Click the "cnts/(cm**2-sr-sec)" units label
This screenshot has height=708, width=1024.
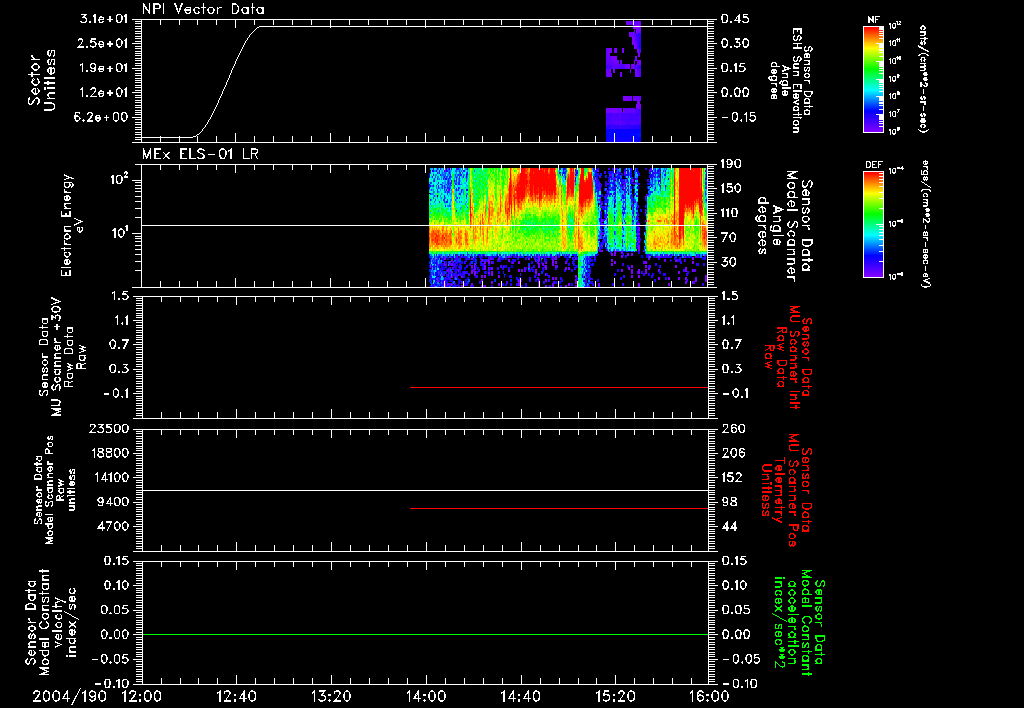[x=923, y=79]
